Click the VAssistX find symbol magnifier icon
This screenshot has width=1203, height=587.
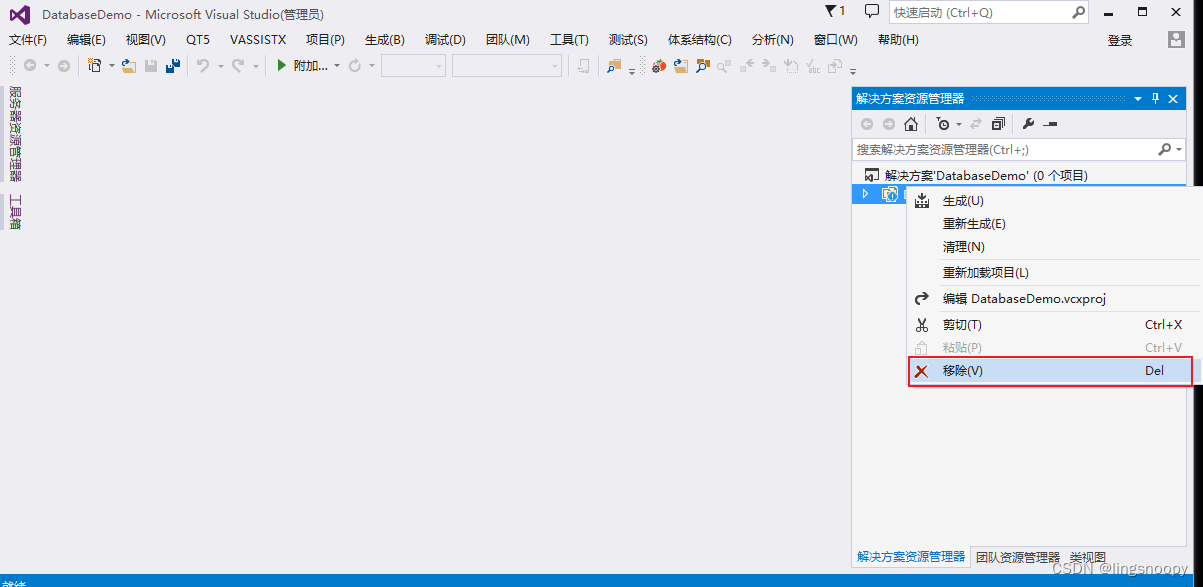pyautogui.click(x=703, y=66)
